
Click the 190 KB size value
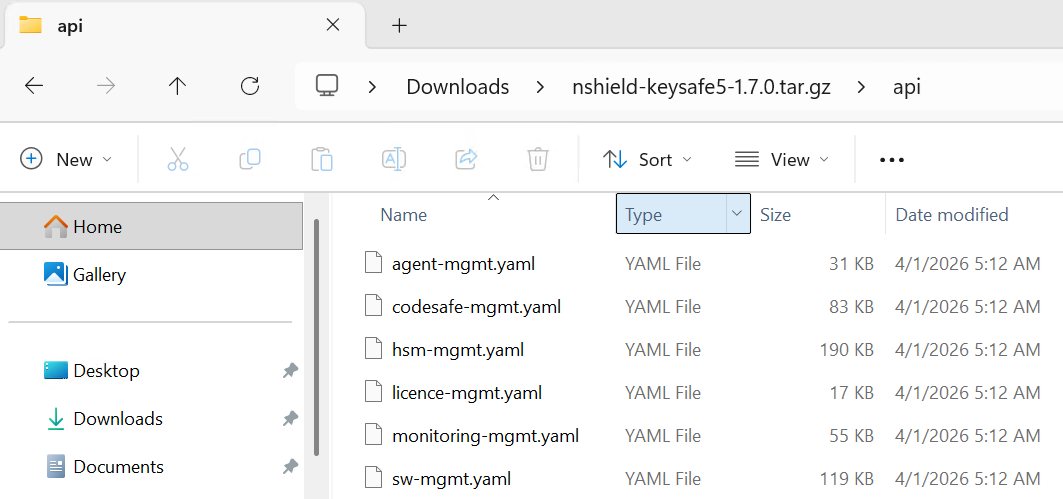pos(846,350)
